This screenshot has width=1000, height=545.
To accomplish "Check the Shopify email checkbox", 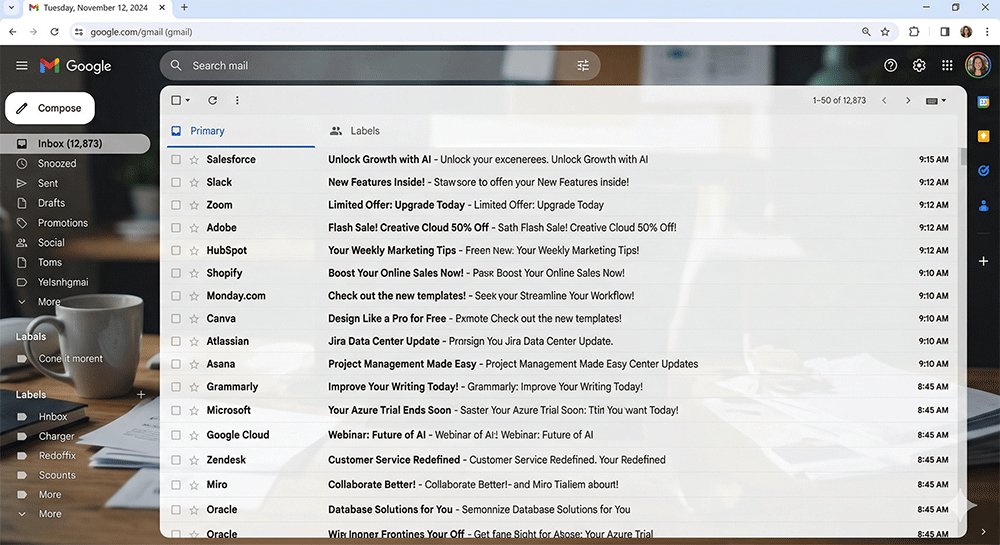I will pos(176,273).
